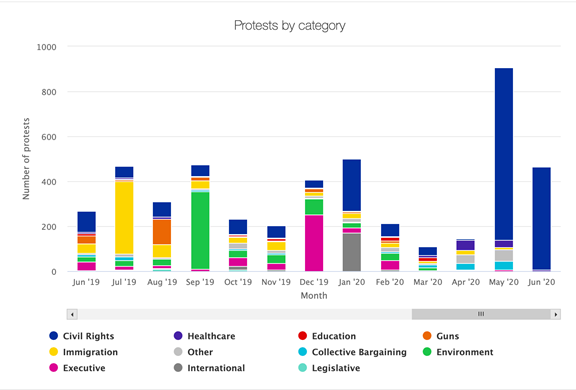576x390 pixels.
Task: Click the scrollbar right arrow button
Action: [555, 314]
